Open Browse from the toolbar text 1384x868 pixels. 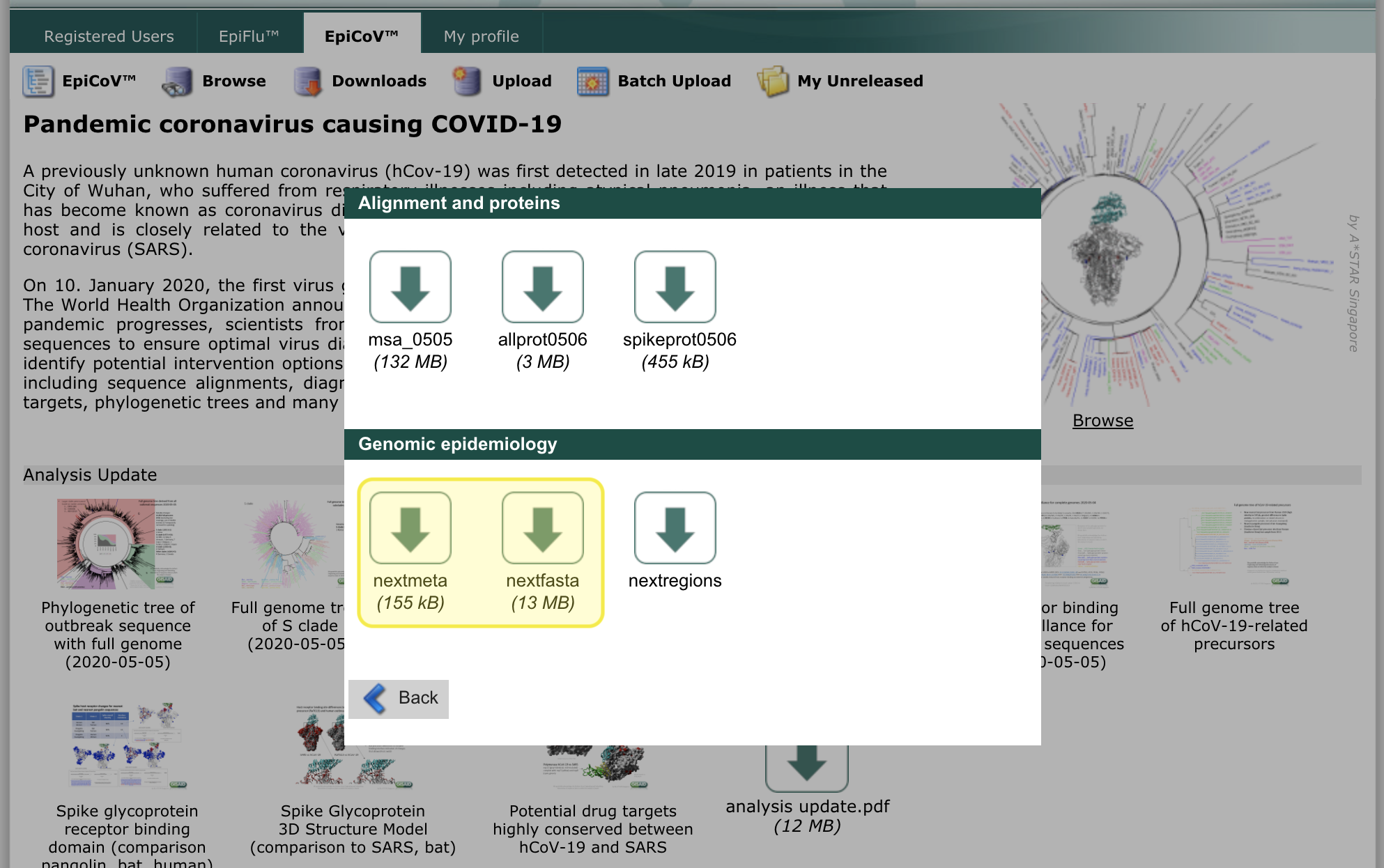click(234, 81)
